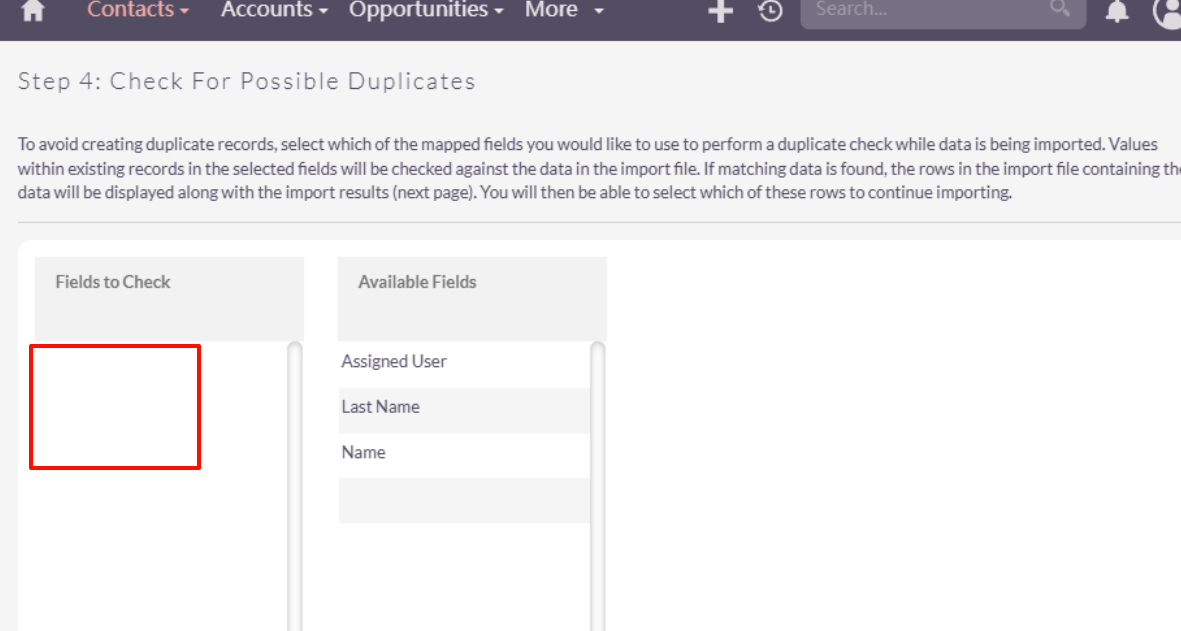This screenshot has height=631, width=1181.
Task: Open the recently viewed history icon
Action: click(x=770, y=11)
